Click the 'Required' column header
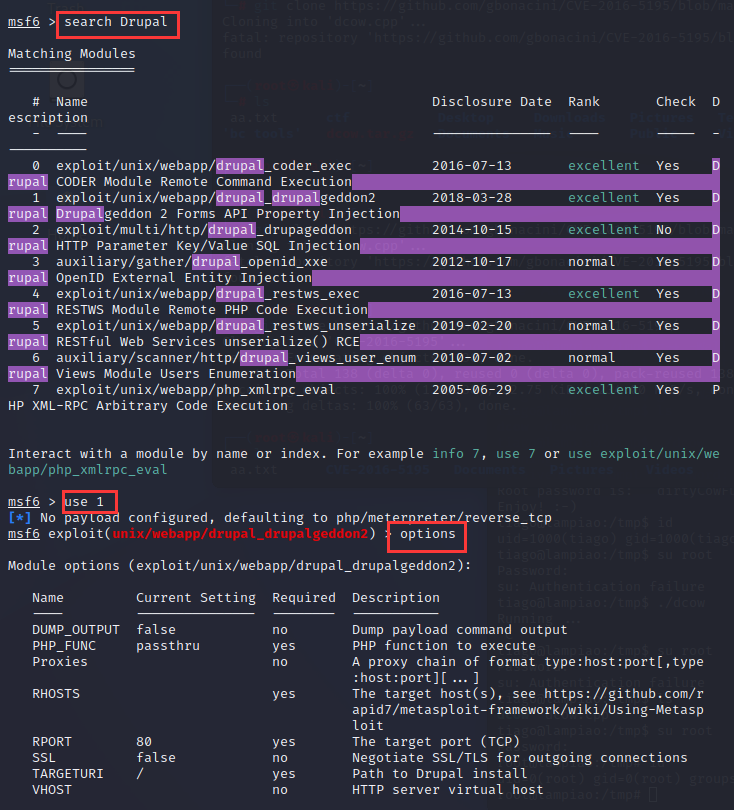The width and height of the screenshot is (734, 810). (x=304, y=598)
